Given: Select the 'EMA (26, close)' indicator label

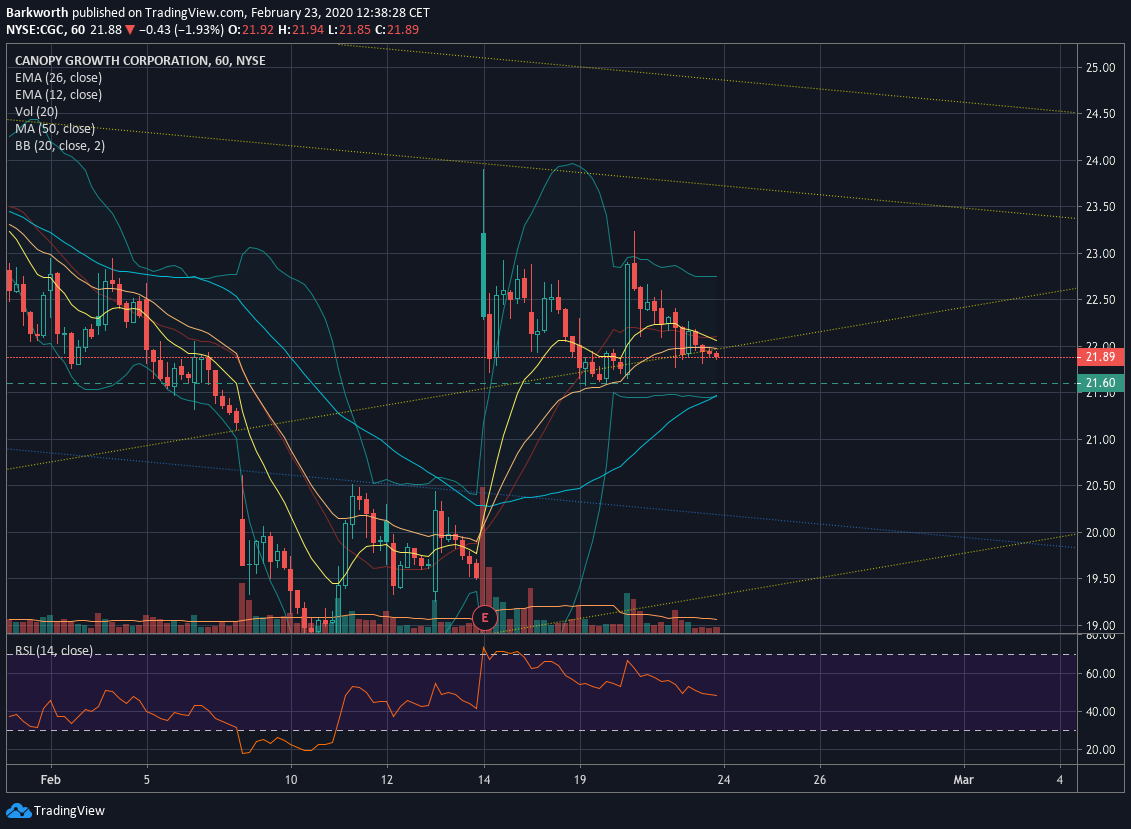Looking at the screenshot, I should (58, 78).
